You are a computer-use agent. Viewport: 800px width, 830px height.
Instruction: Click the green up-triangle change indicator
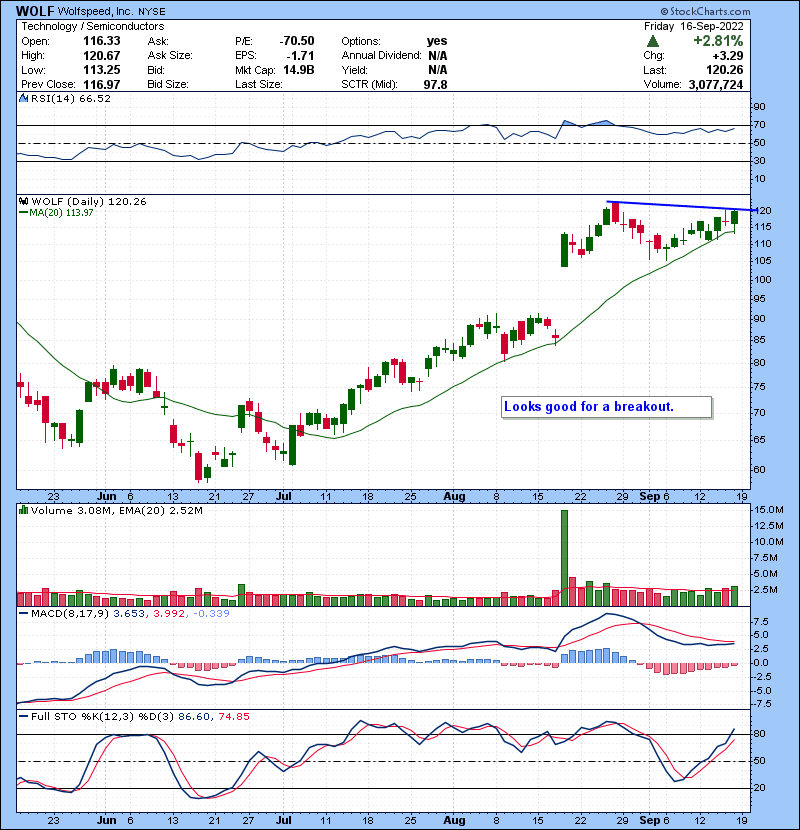pyautogui.click(x=653, y=41)
